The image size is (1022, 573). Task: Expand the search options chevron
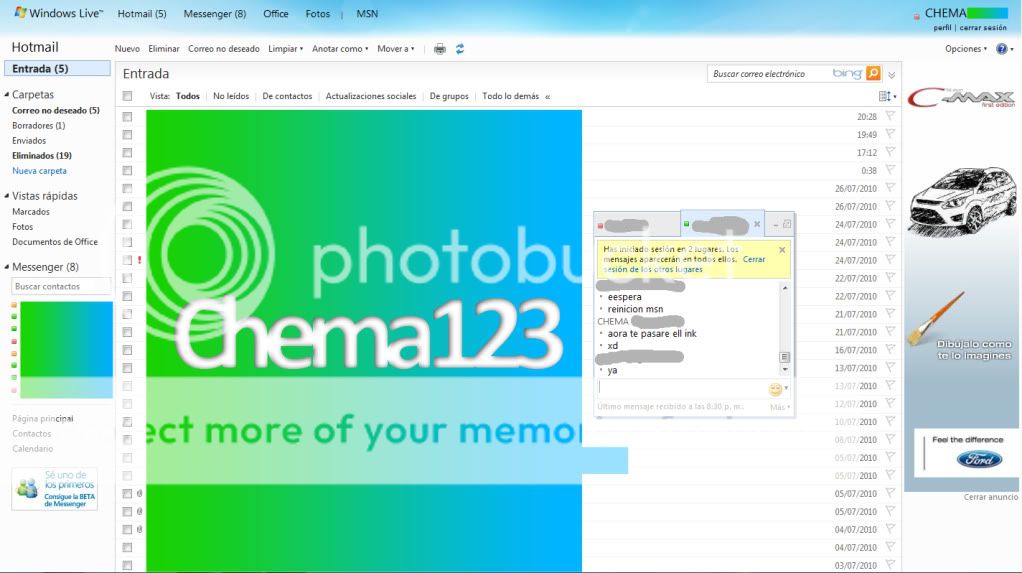(891, 75)
